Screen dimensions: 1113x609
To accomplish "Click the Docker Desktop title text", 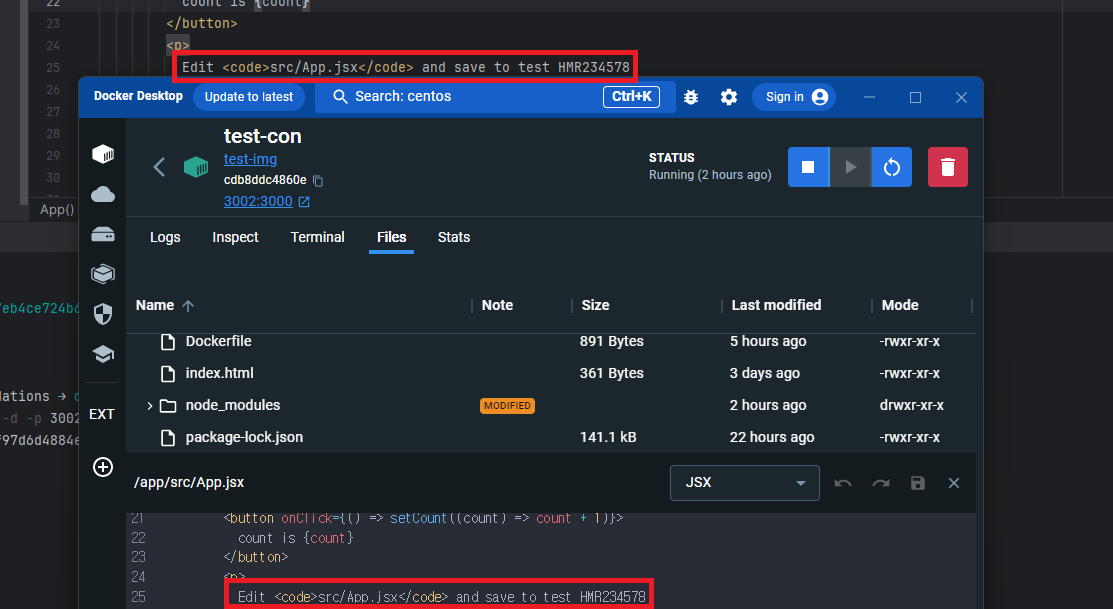I will point(138,96).
